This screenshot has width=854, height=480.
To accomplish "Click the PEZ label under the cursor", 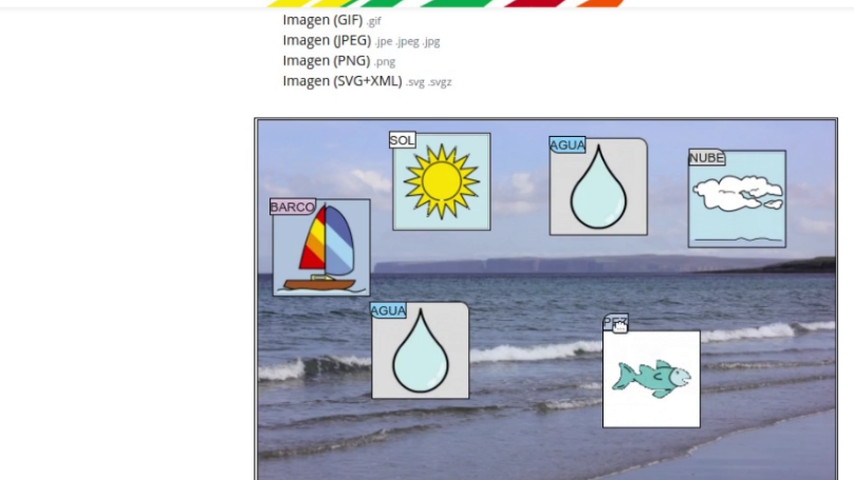I will (615, 322).
